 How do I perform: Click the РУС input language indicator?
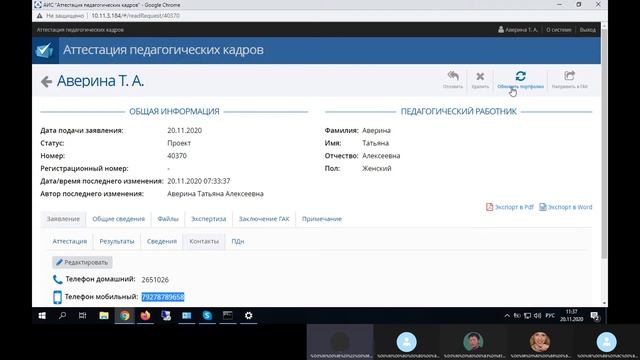550,316
